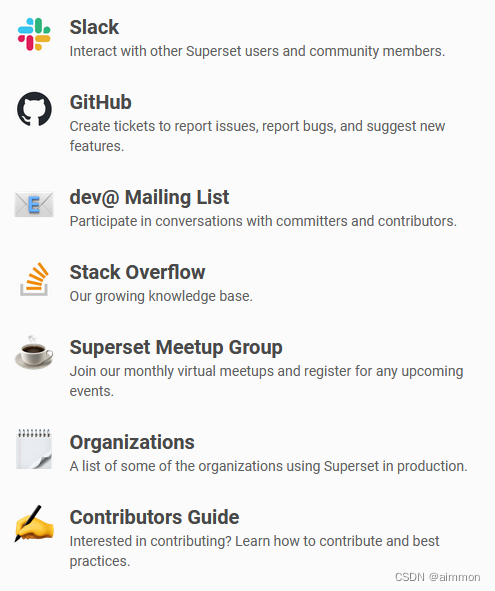
Task: Click the mailing list envelope icon
Action: [x=34, y=204]
